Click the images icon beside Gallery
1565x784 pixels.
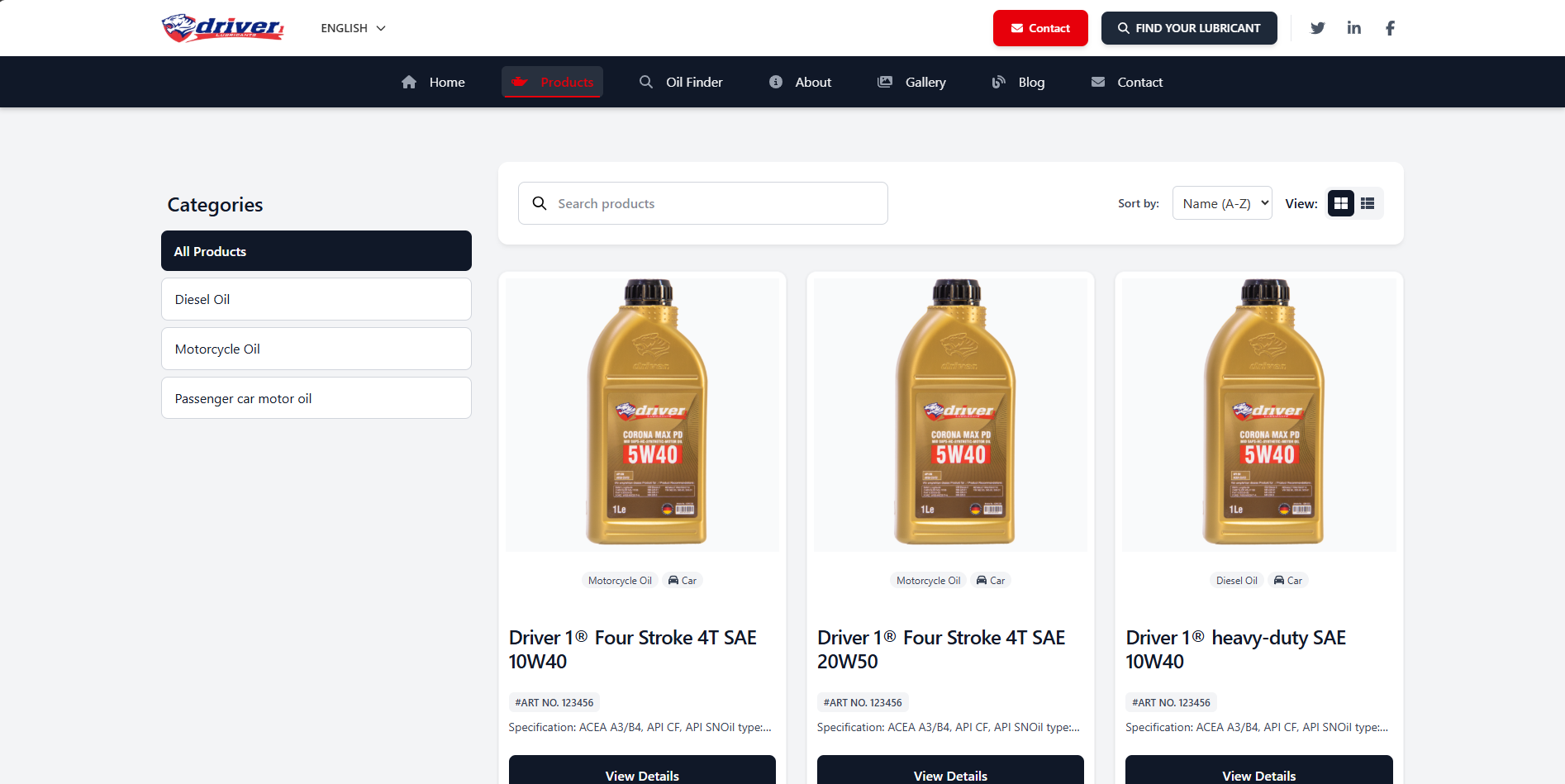tap(885, 82)
